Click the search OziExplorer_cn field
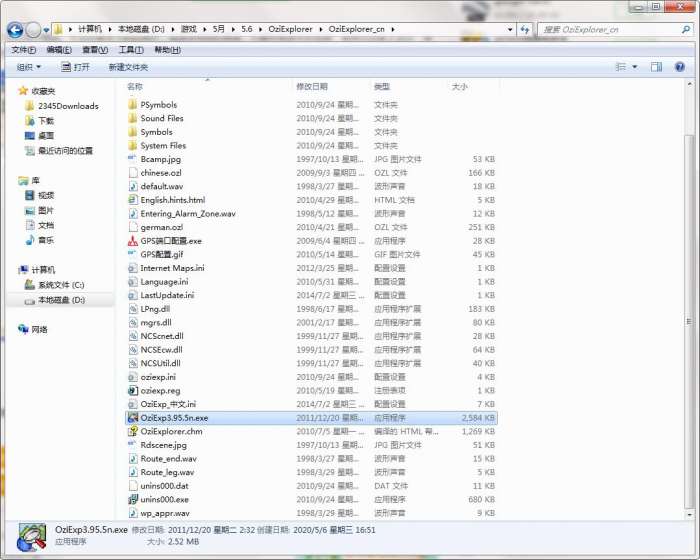This screenshot has height=560, width=700. (x=609, y=29)
